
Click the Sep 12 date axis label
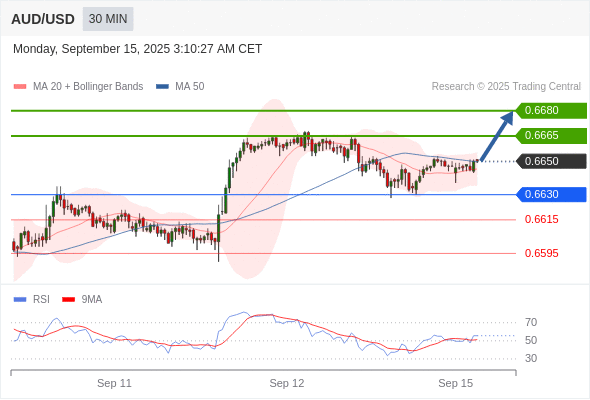[287, 383]
